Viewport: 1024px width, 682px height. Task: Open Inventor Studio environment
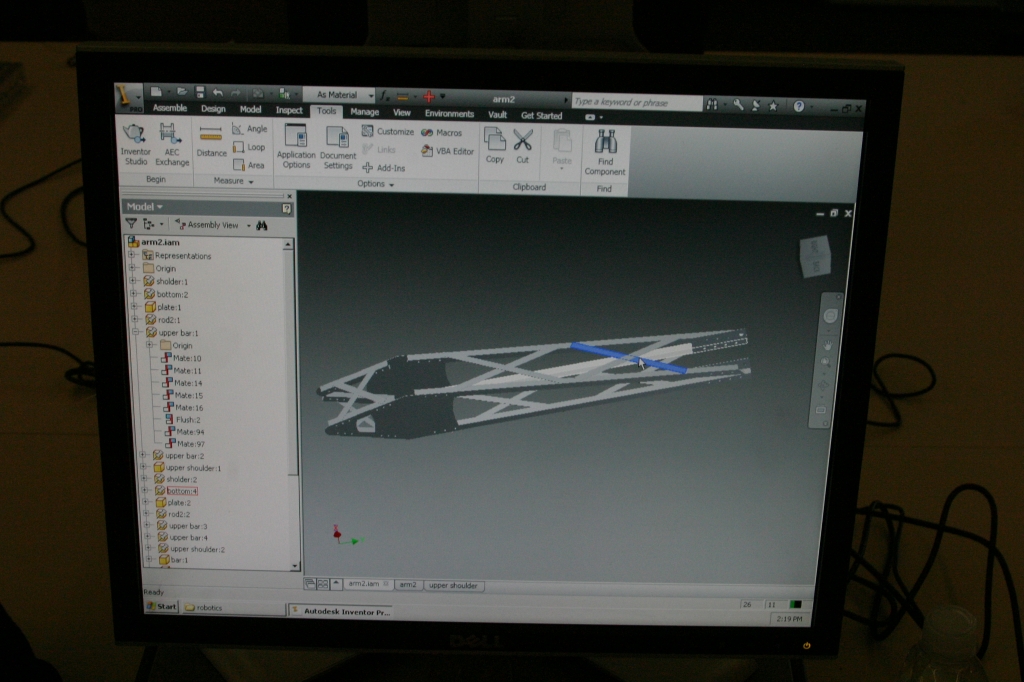click(135, 145)
